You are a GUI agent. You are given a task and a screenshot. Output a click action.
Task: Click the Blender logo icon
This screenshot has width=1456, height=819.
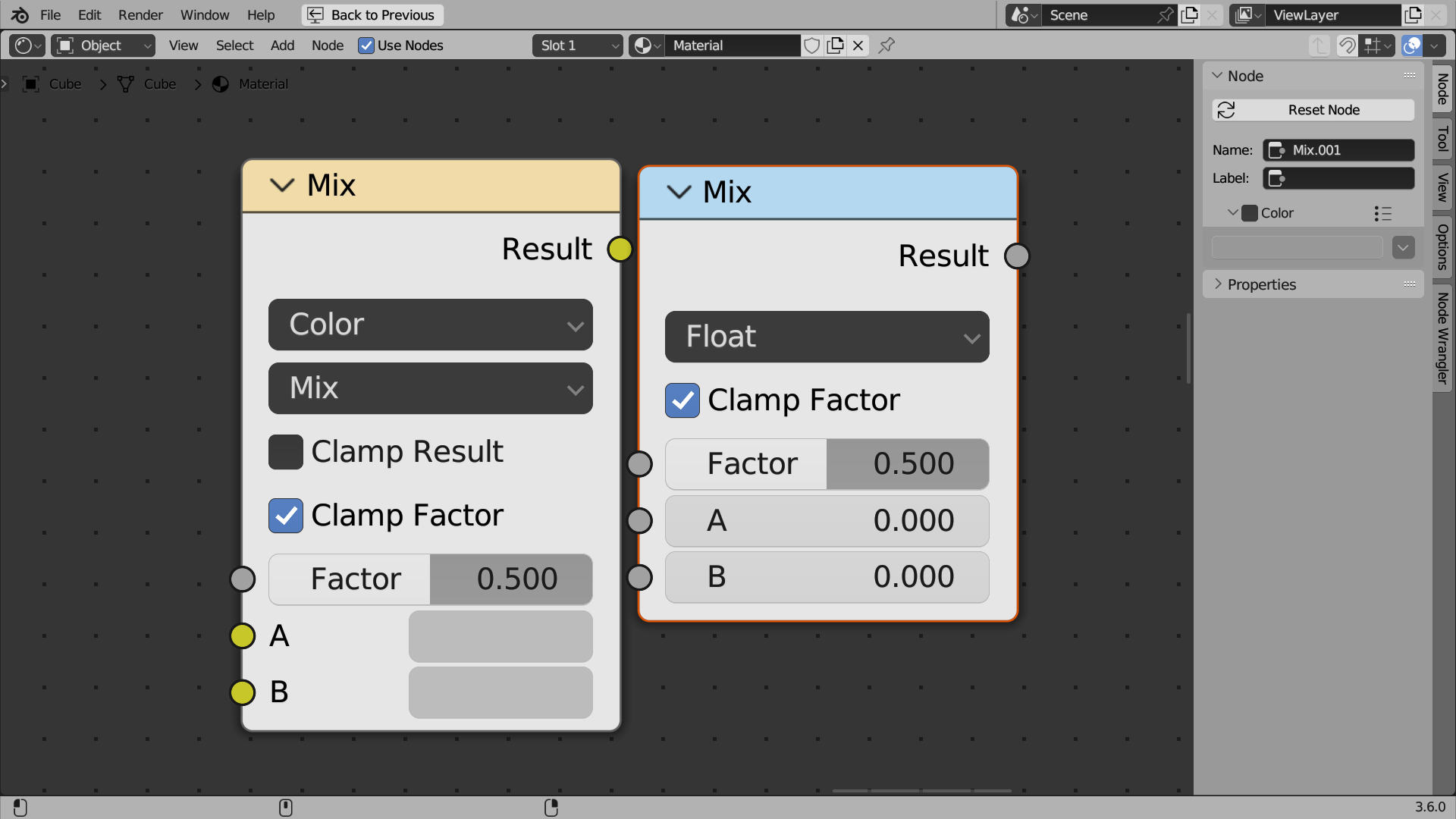point(20,15)
